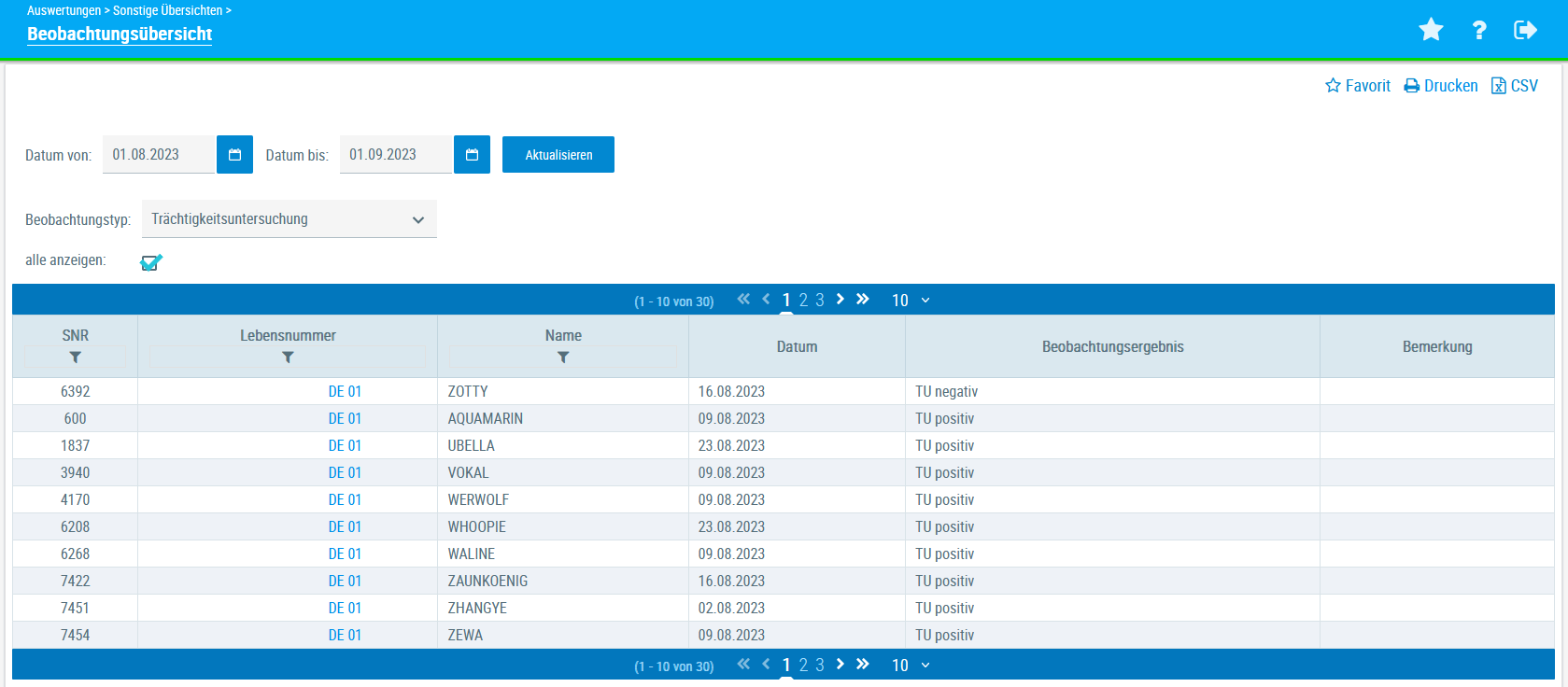This screenshot has height=687, width=1568.
Task: Toggle the 'alle anzeigen' checkbox
Action: [150, 262]
